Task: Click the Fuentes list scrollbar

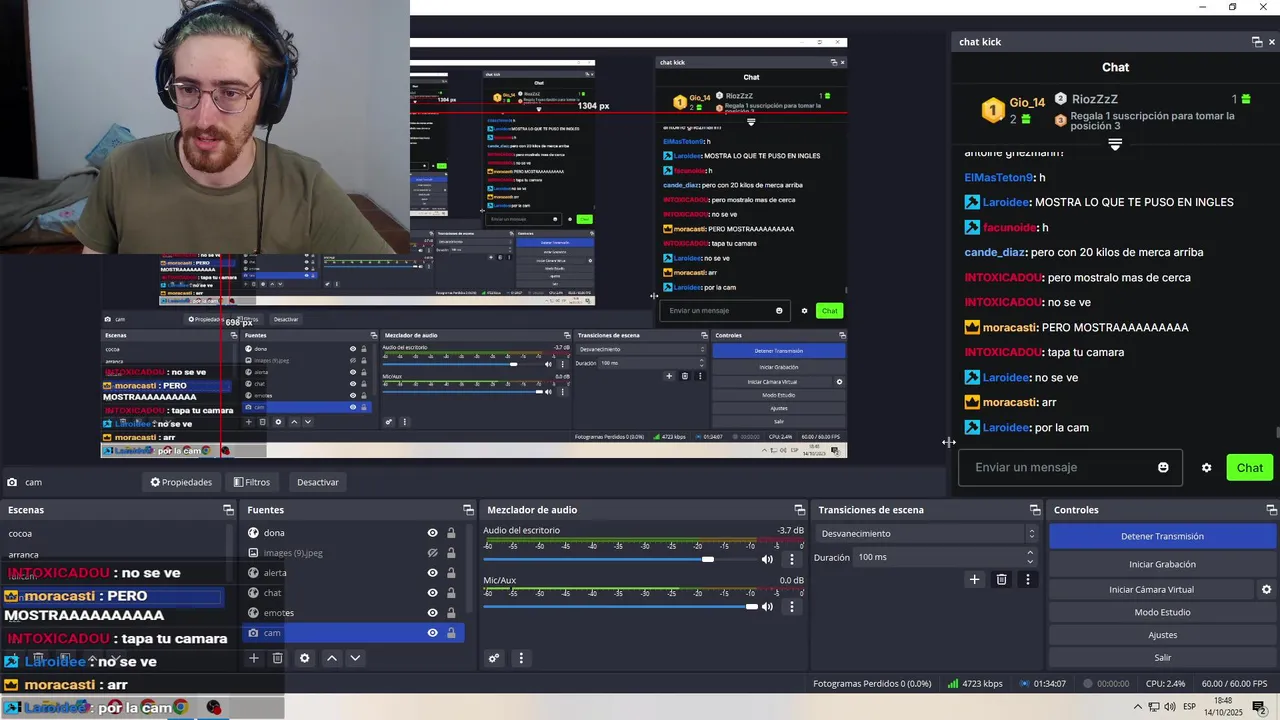Action: click(470, 568)
